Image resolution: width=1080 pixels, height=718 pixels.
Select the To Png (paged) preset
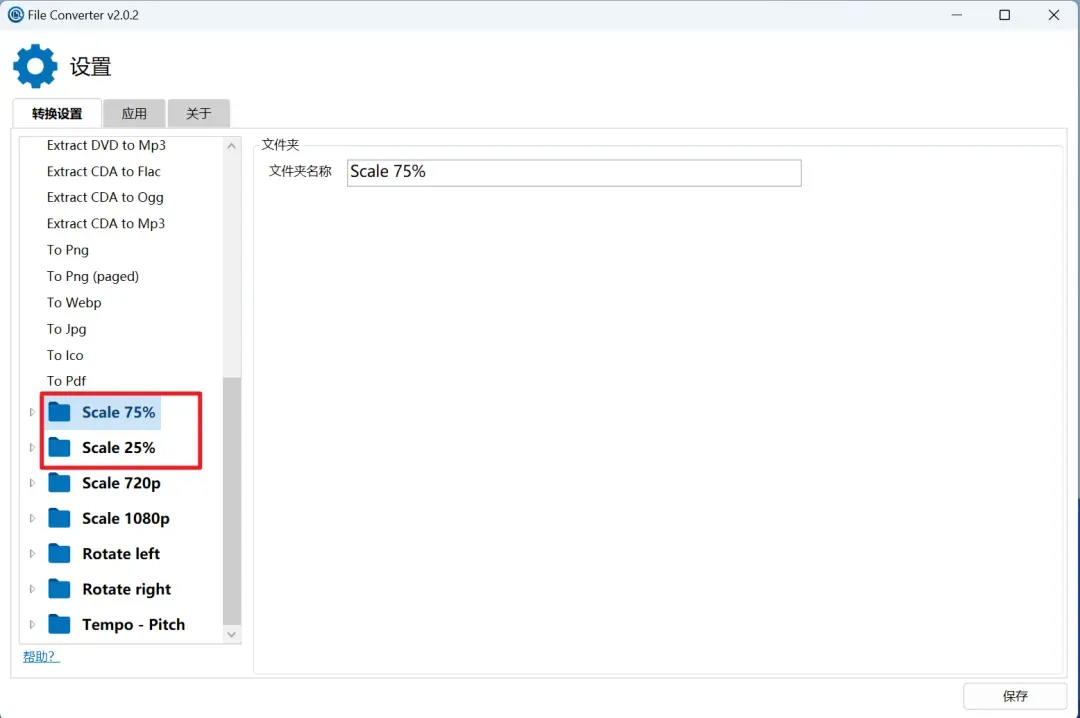(x=92, y=276)
